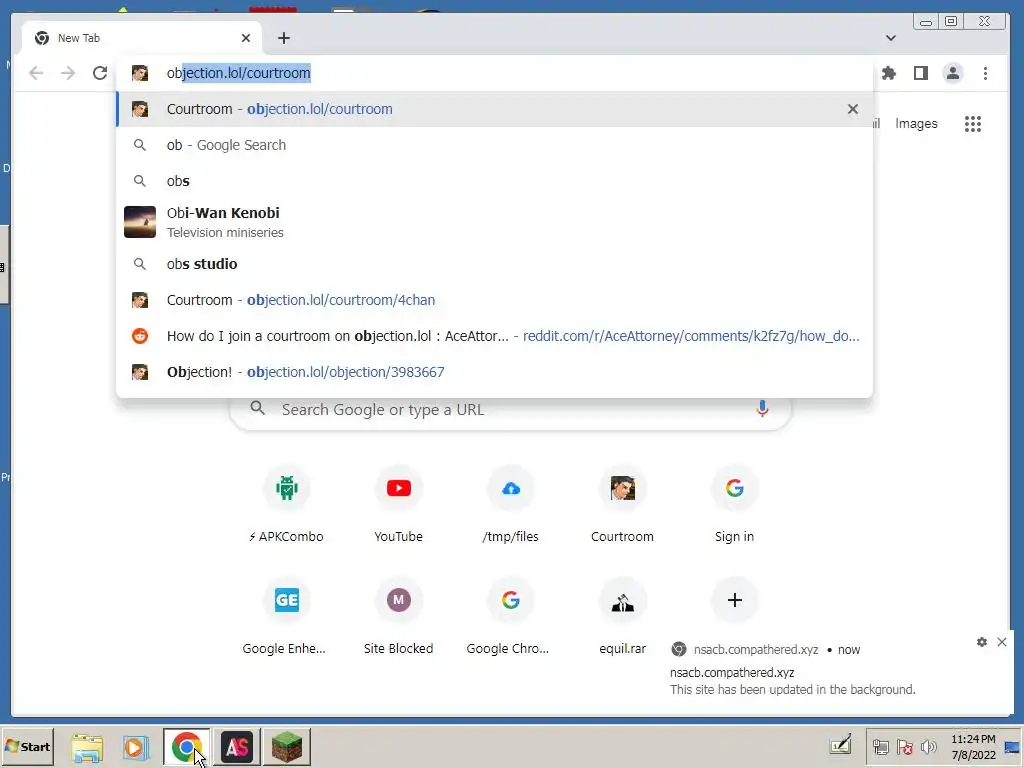The width and height of the screenshot is (1024, 768).
Task: Remove the Courtroom suggestion with X
Action: click(852, 109)
